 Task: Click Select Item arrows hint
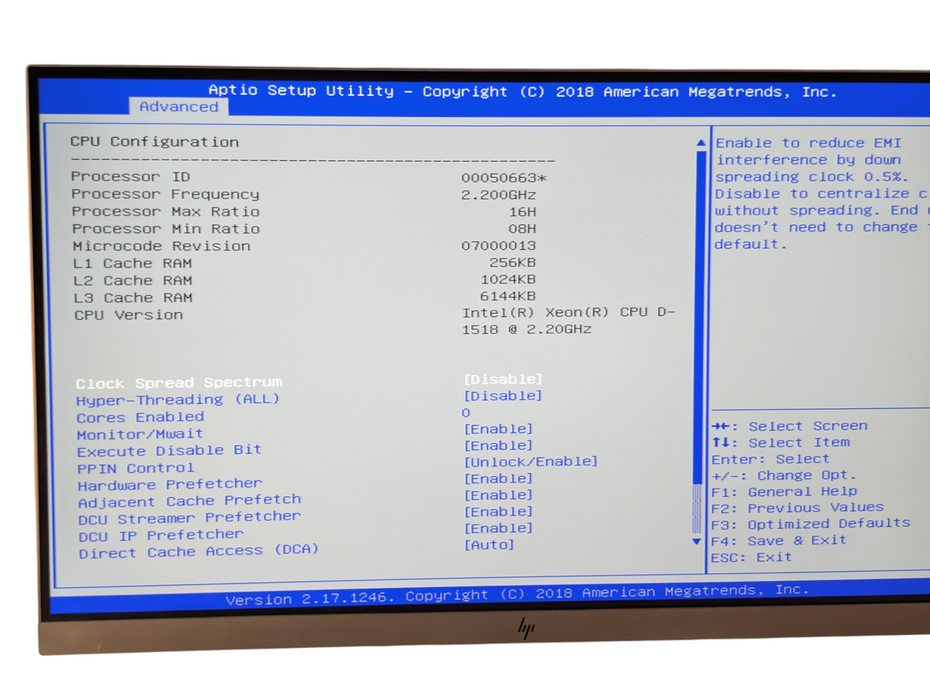[781, 443]
